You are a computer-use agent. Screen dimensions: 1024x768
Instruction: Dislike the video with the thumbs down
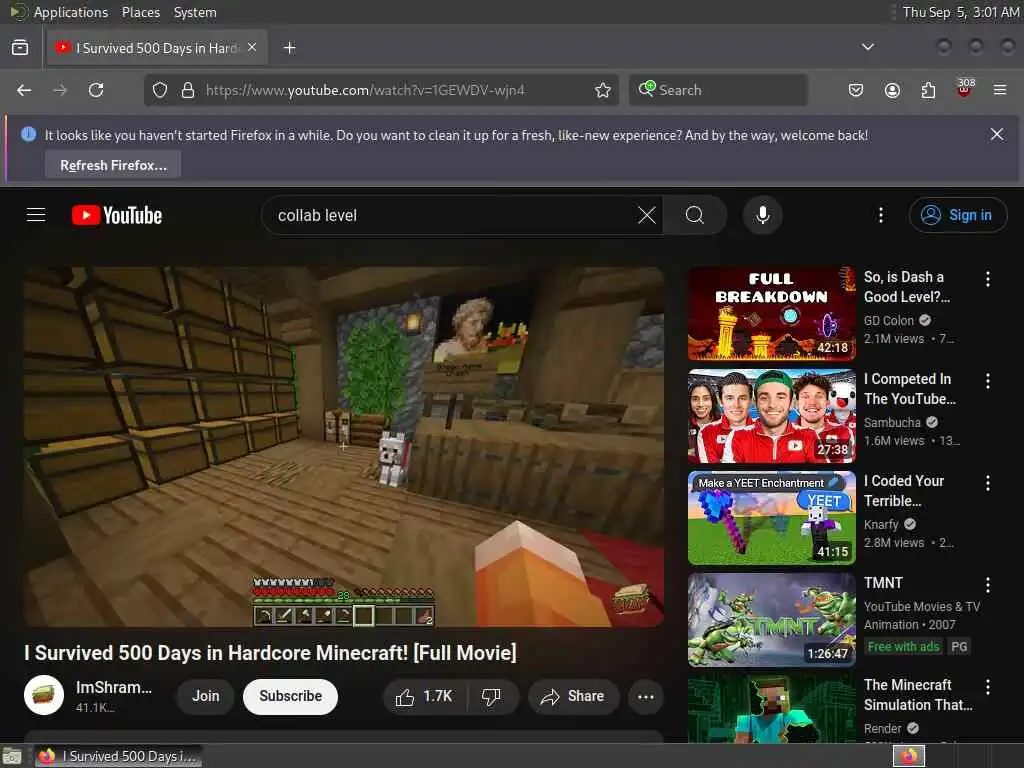point(492,696)
